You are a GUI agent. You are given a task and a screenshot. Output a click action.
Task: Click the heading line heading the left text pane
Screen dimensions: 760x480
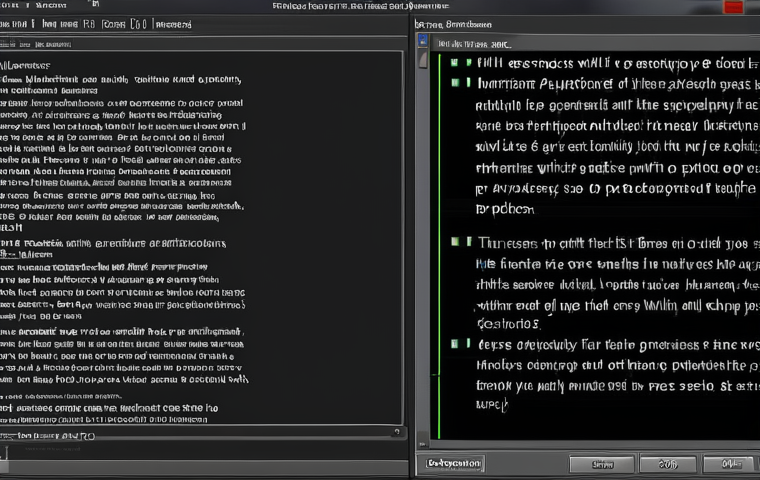pyautogui.click(x=25, y=65)
